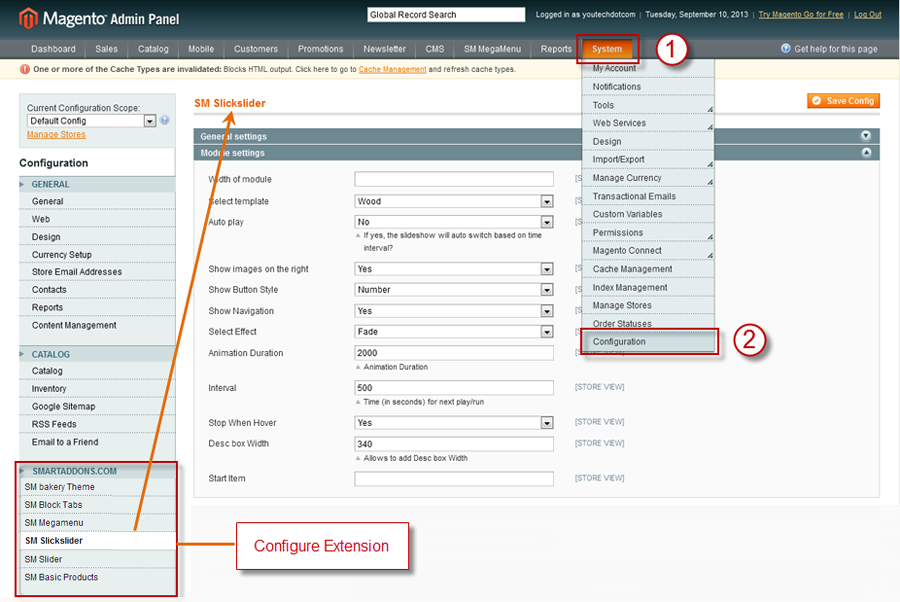Collapse the GENERAL sidebar group
This screenshot has width=900, height=602.
tap(97, 185)
